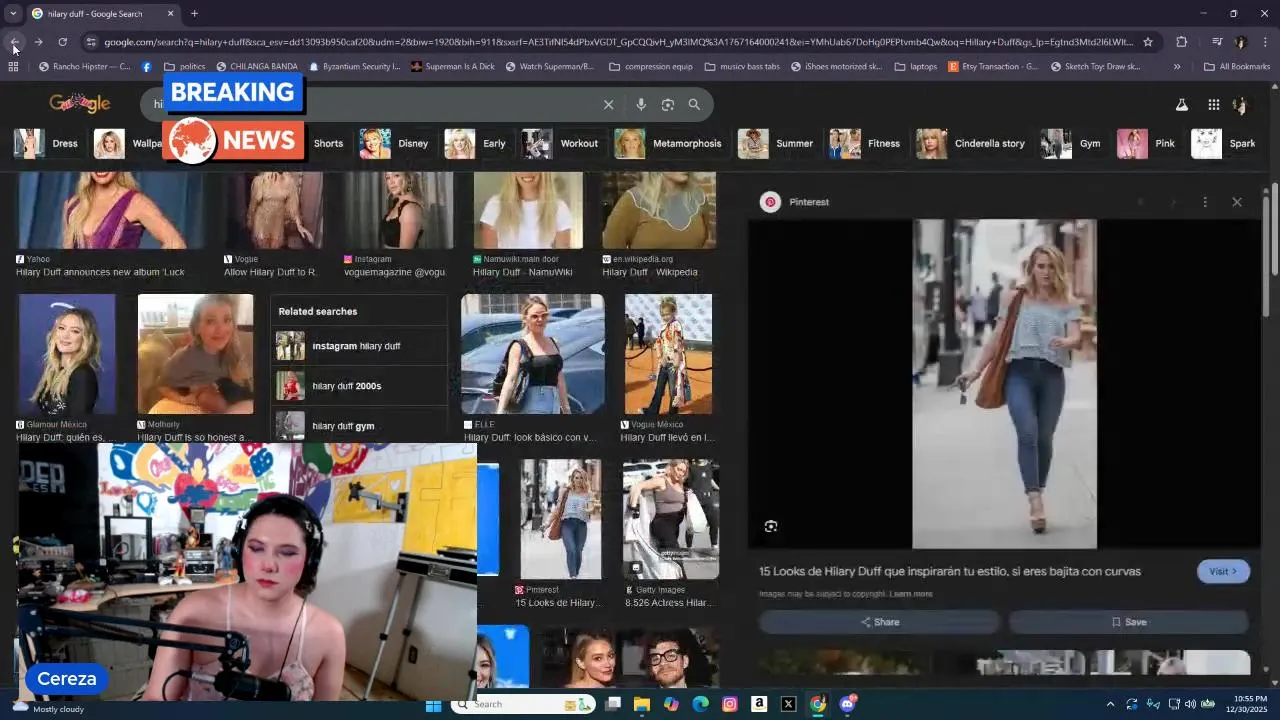Click the Save button in the preview panel
Viewport: 1280px width, 720px height.
(1129, 622)
